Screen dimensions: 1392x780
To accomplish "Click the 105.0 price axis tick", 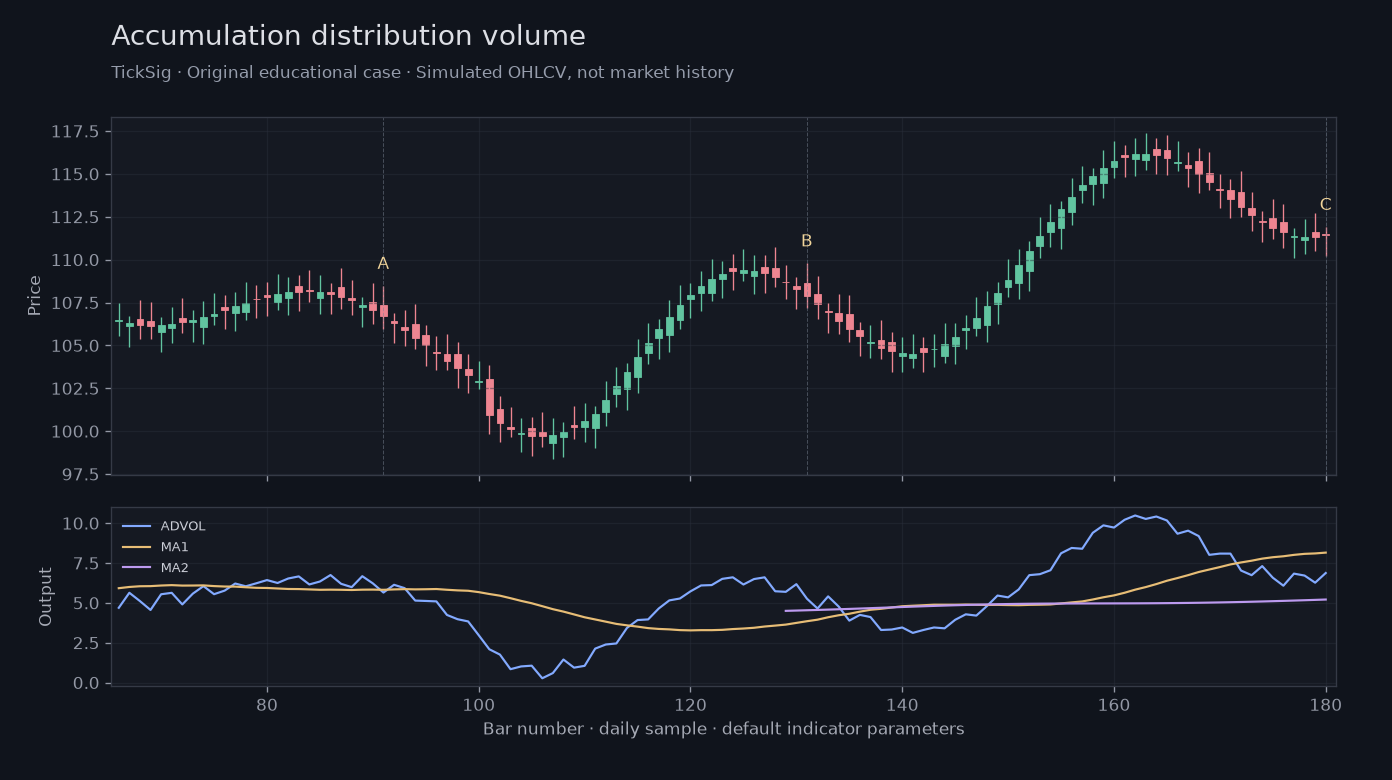I will click(x=76, y=346).
